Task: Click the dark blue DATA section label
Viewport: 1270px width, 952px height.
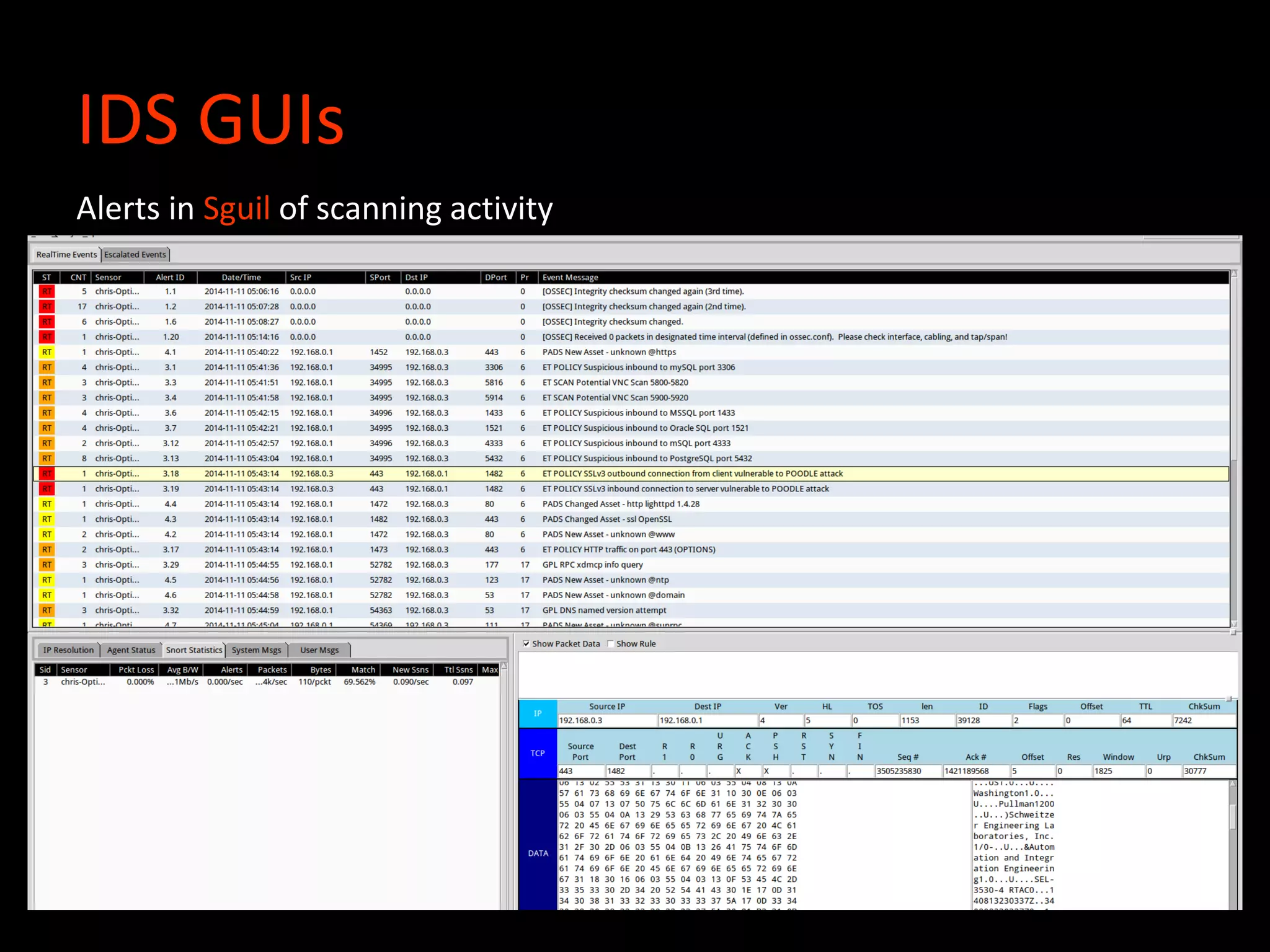Action: tap(538, 845)
